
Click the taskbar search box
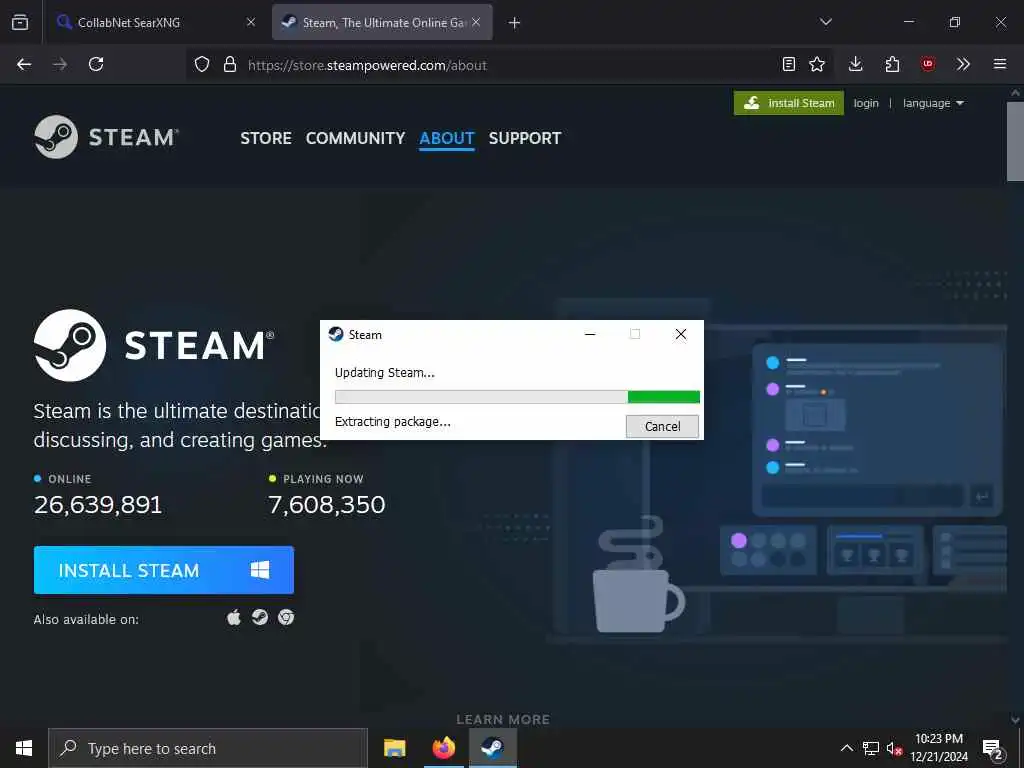[x=208, y=748]
